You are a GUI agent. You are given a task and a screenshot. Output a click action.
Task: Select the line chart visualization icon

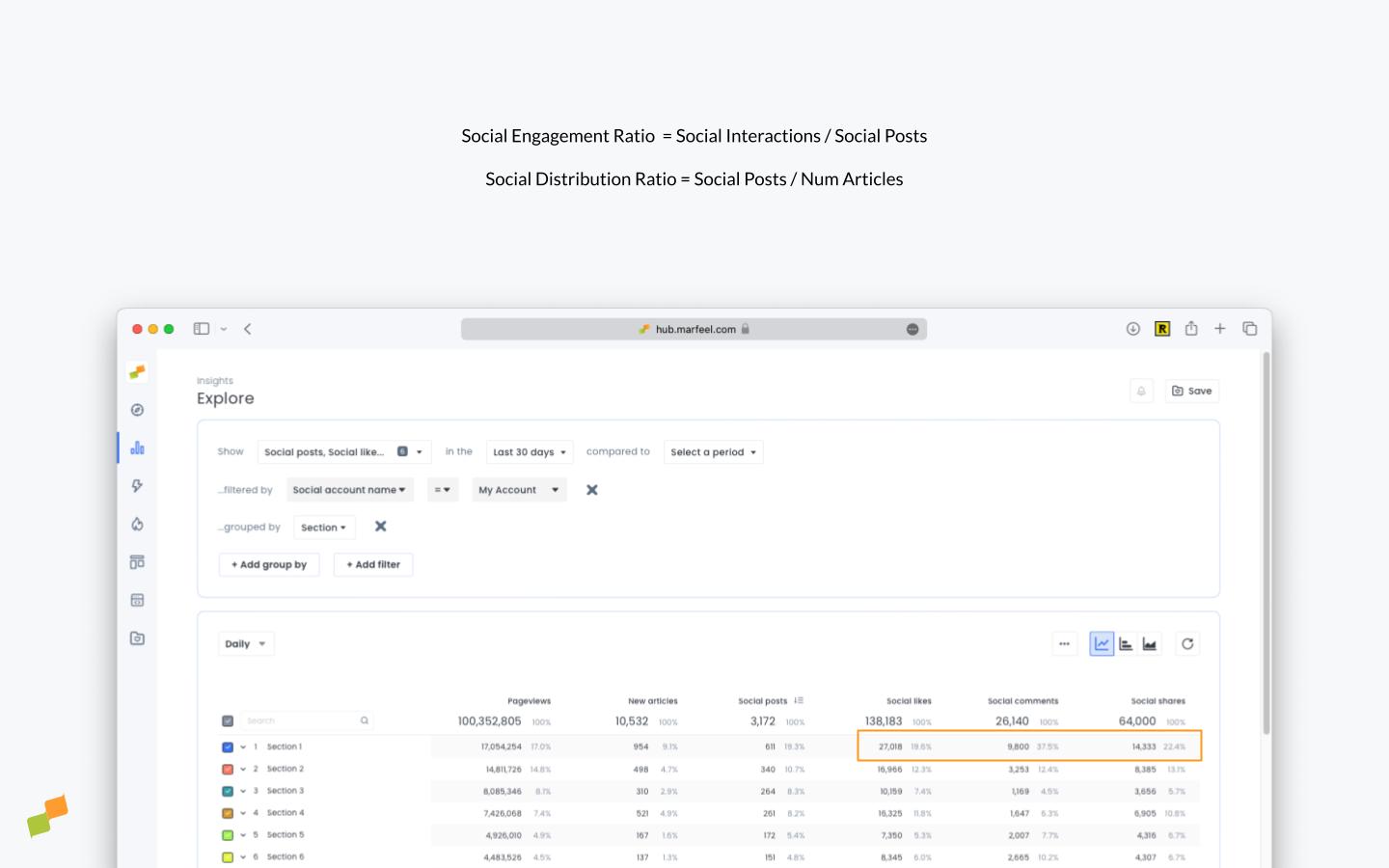point(1101,643)
